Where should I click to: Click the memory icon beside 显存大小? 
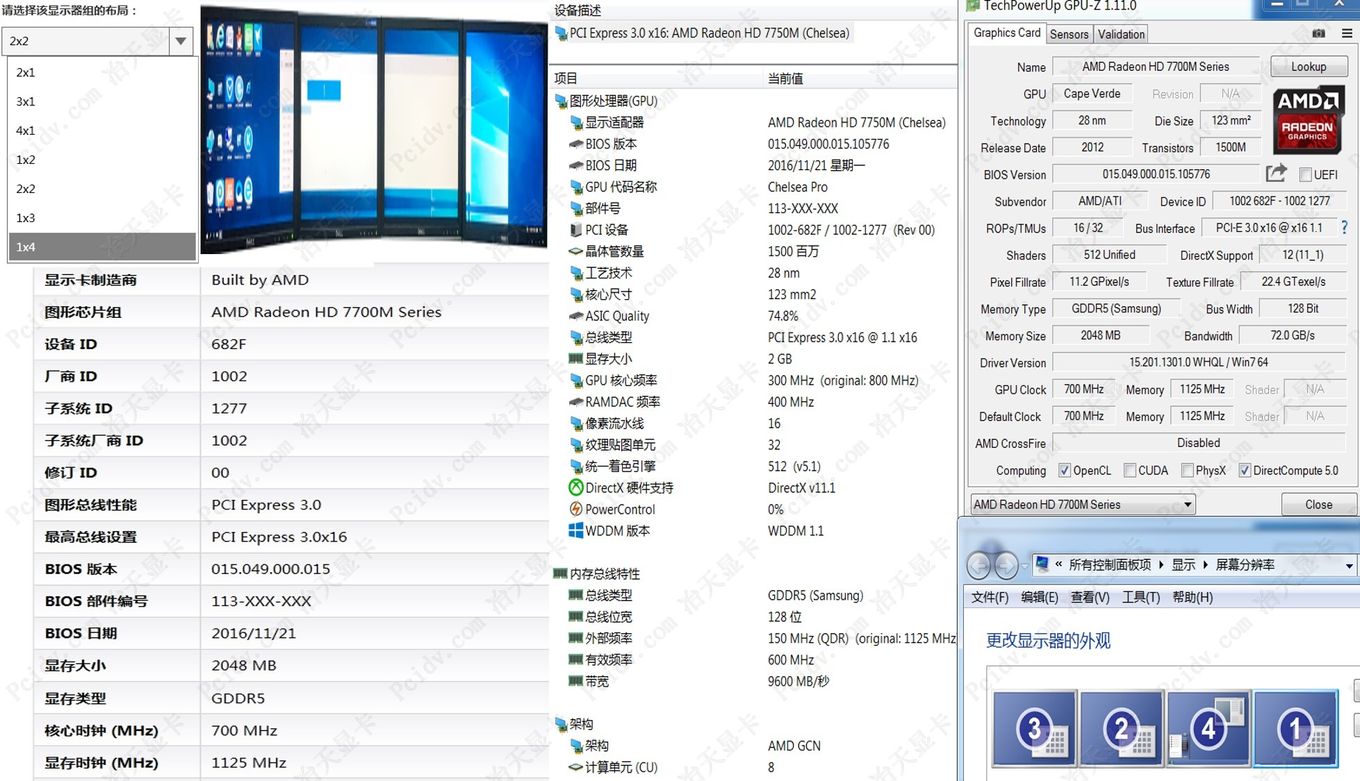[x=576, y=358]
